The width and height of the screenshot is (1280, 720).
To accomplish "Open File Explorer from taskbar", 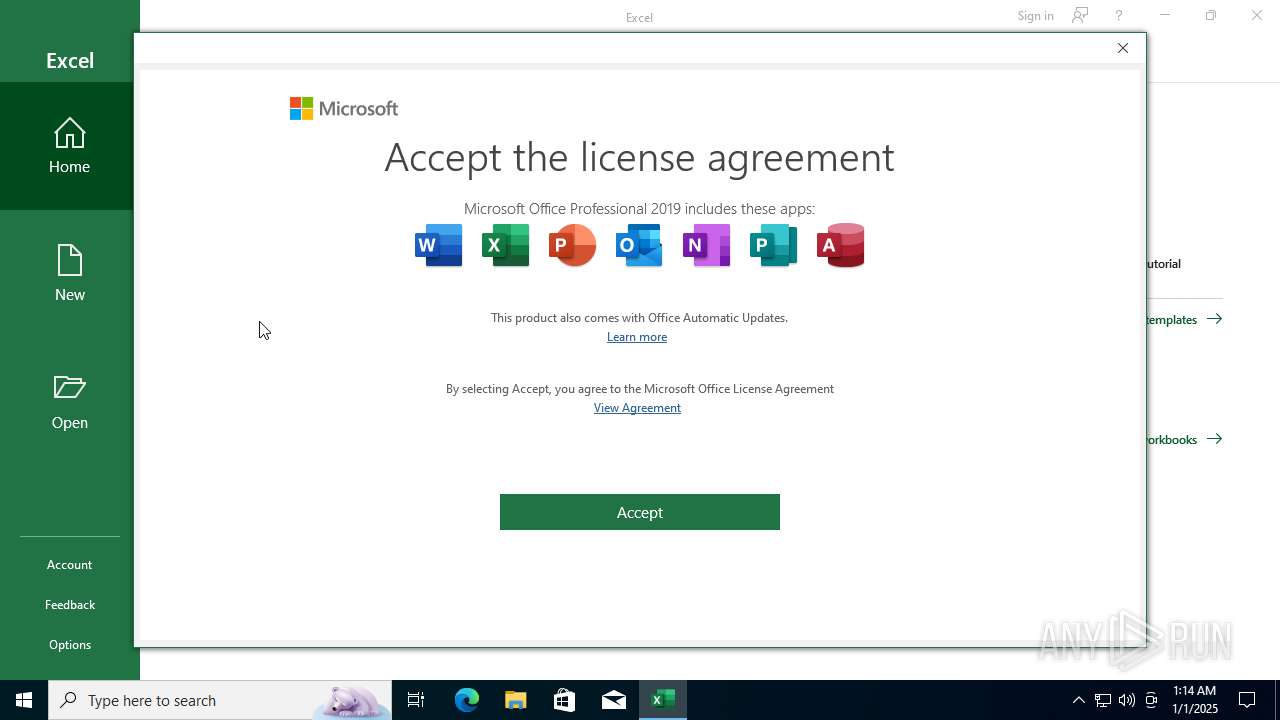I will click(516, 700).
